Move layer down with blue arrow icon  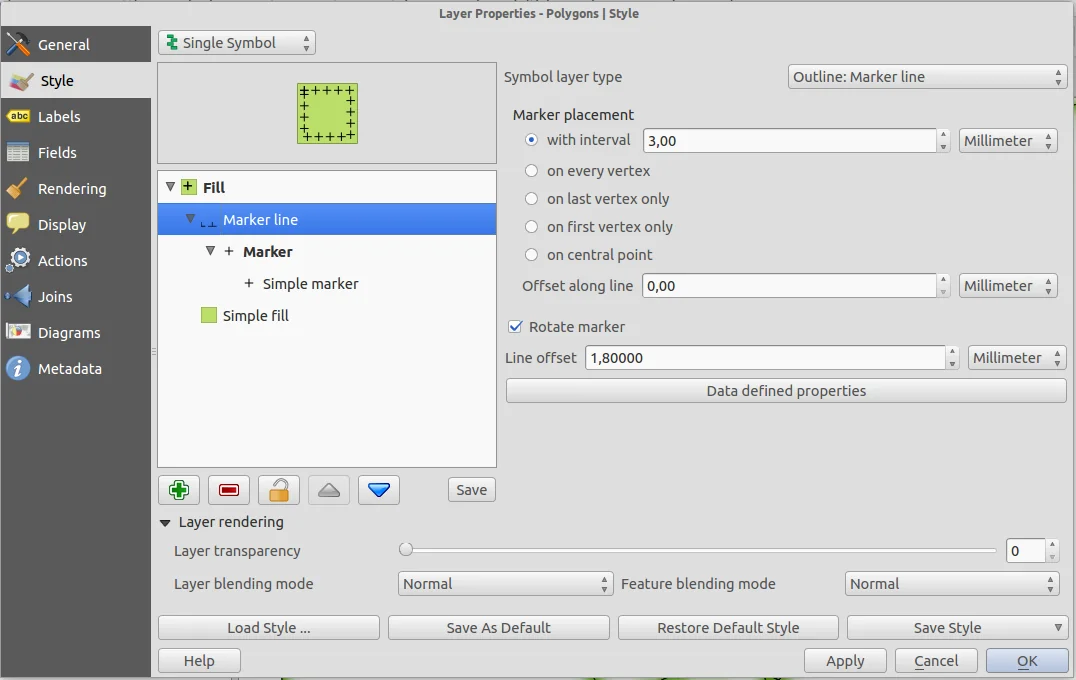[379, 490]
